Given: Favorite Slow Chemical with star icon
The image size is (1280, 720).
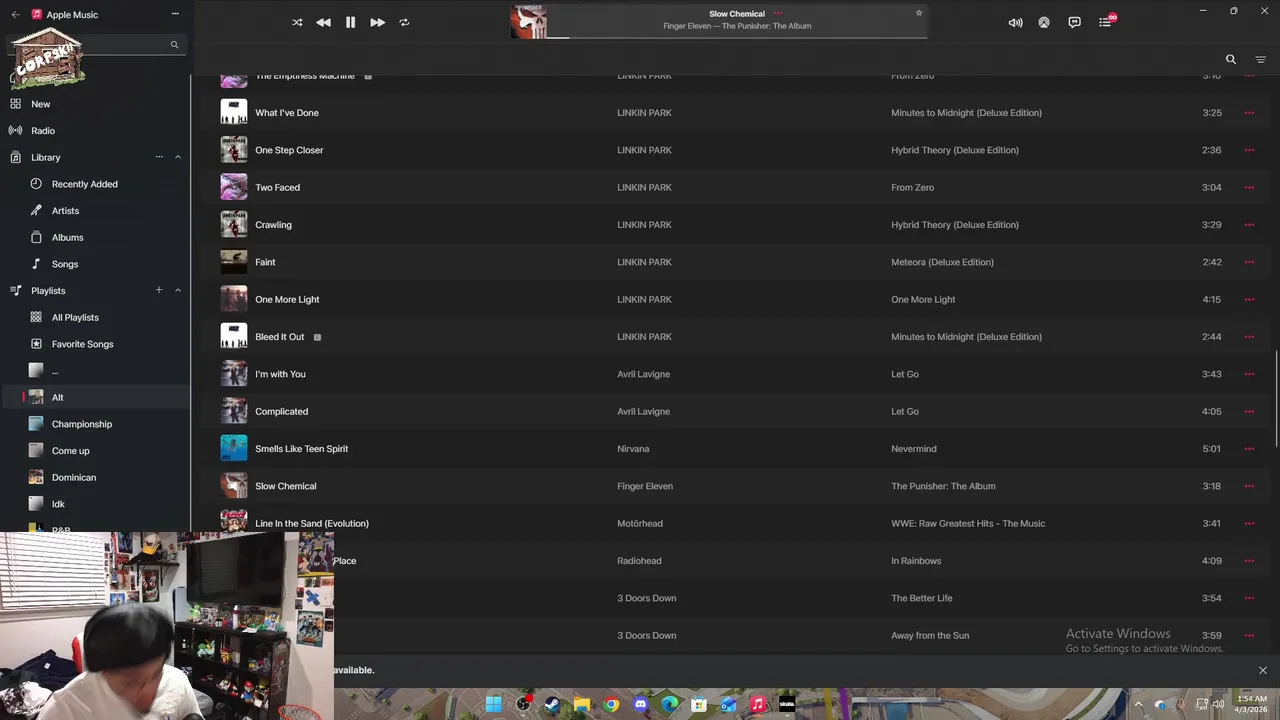Looking at the screenshot, I should tap(919, 13).
